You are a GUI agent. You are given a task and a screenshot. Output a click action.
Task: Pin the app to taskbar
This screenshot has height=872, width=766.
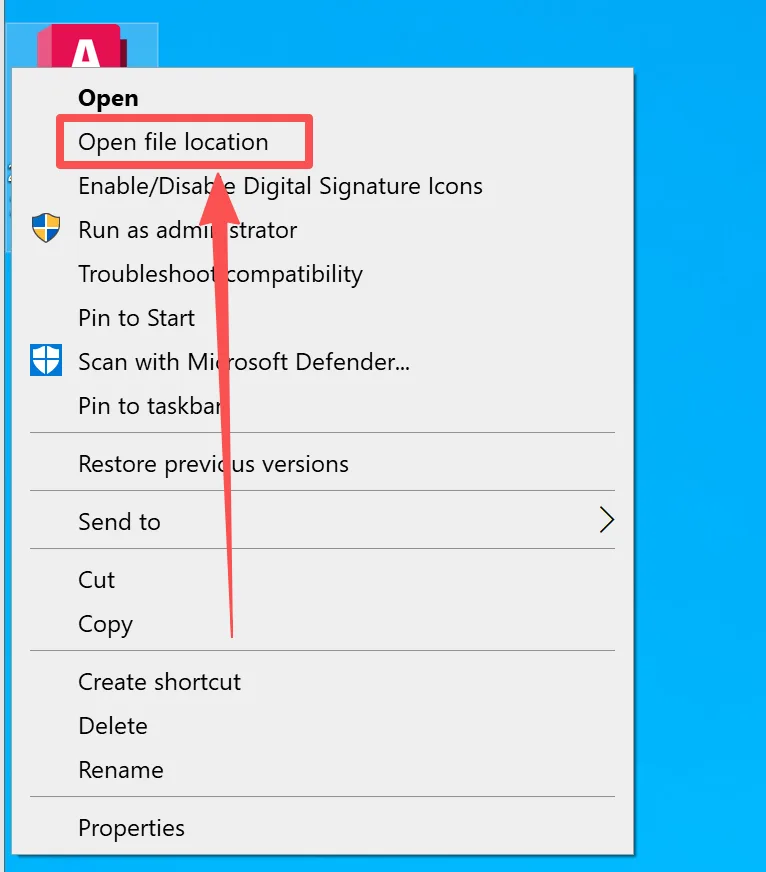coord(149,406)
